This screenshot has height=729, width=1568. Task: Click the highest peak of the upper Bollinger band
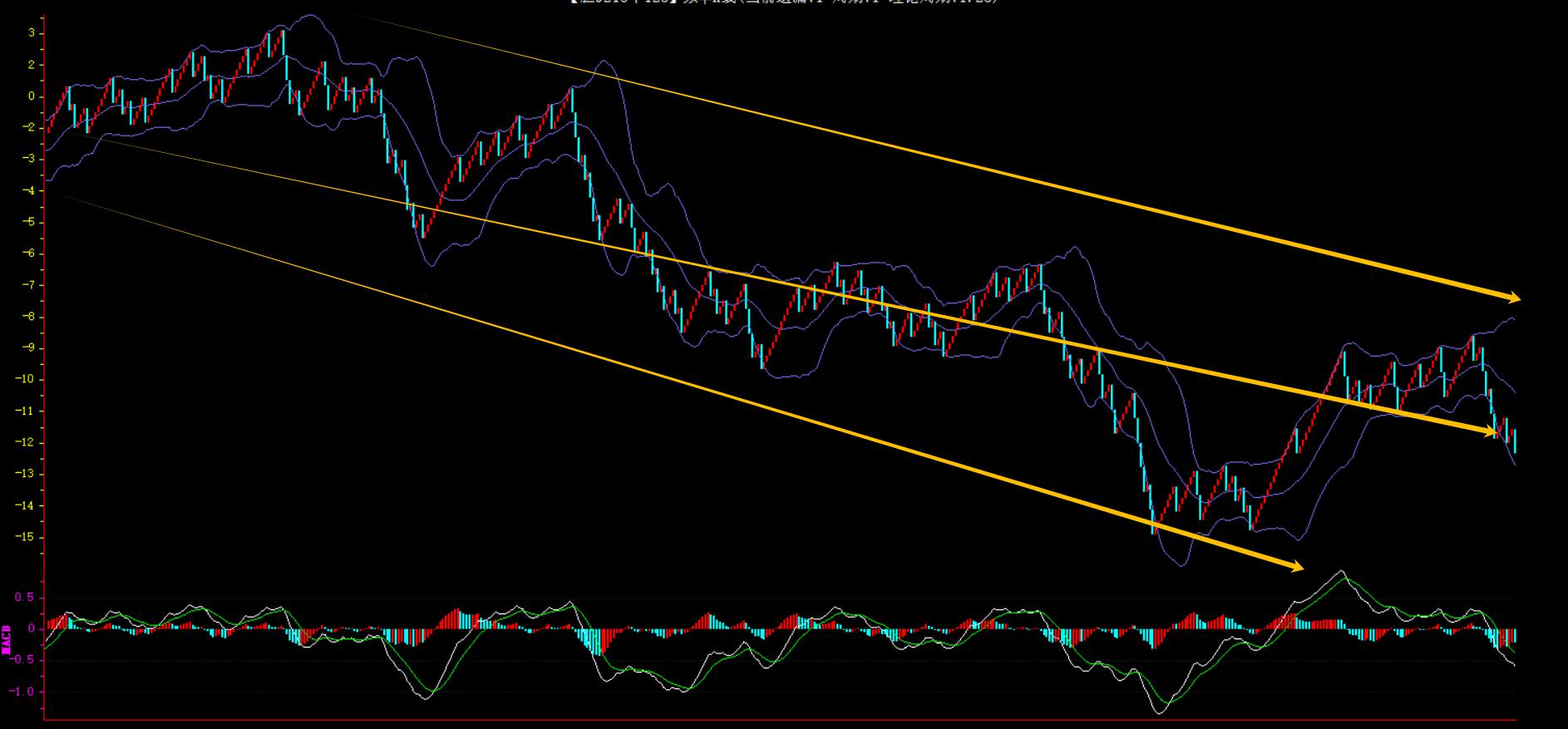click(x=308, y=15)
